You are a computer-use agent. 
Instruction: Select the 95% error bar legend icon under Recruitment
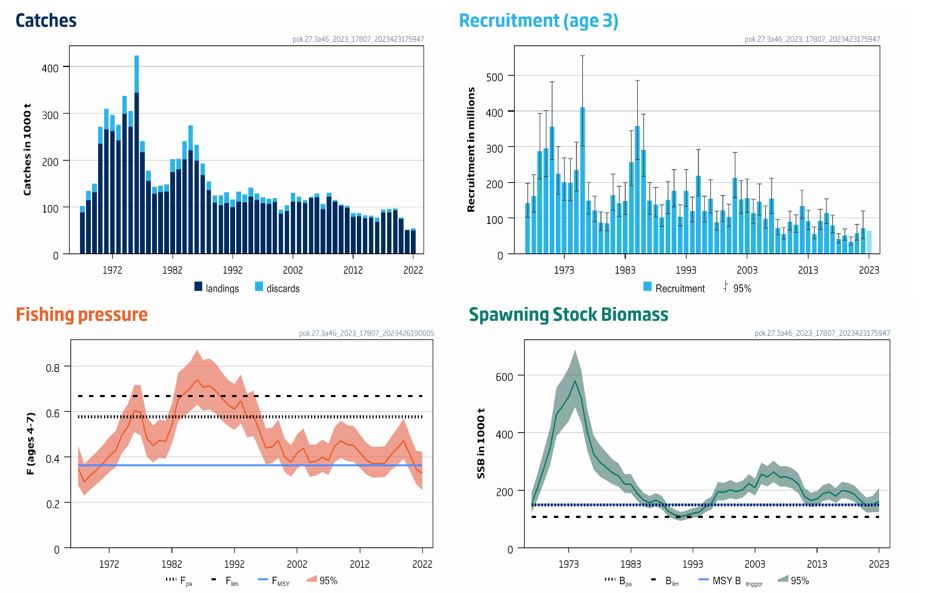click(725, 287)
